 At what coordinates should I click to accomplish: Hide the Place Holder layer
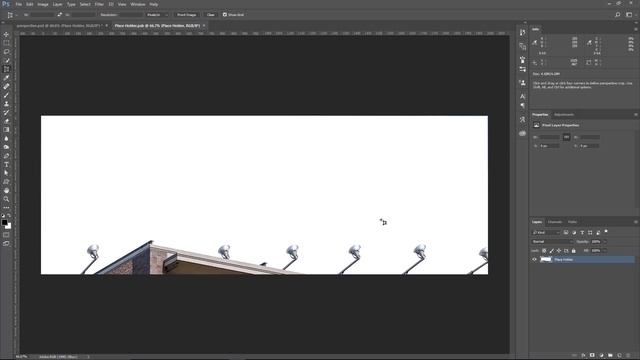pyautogui.click(x=535, y=260)
